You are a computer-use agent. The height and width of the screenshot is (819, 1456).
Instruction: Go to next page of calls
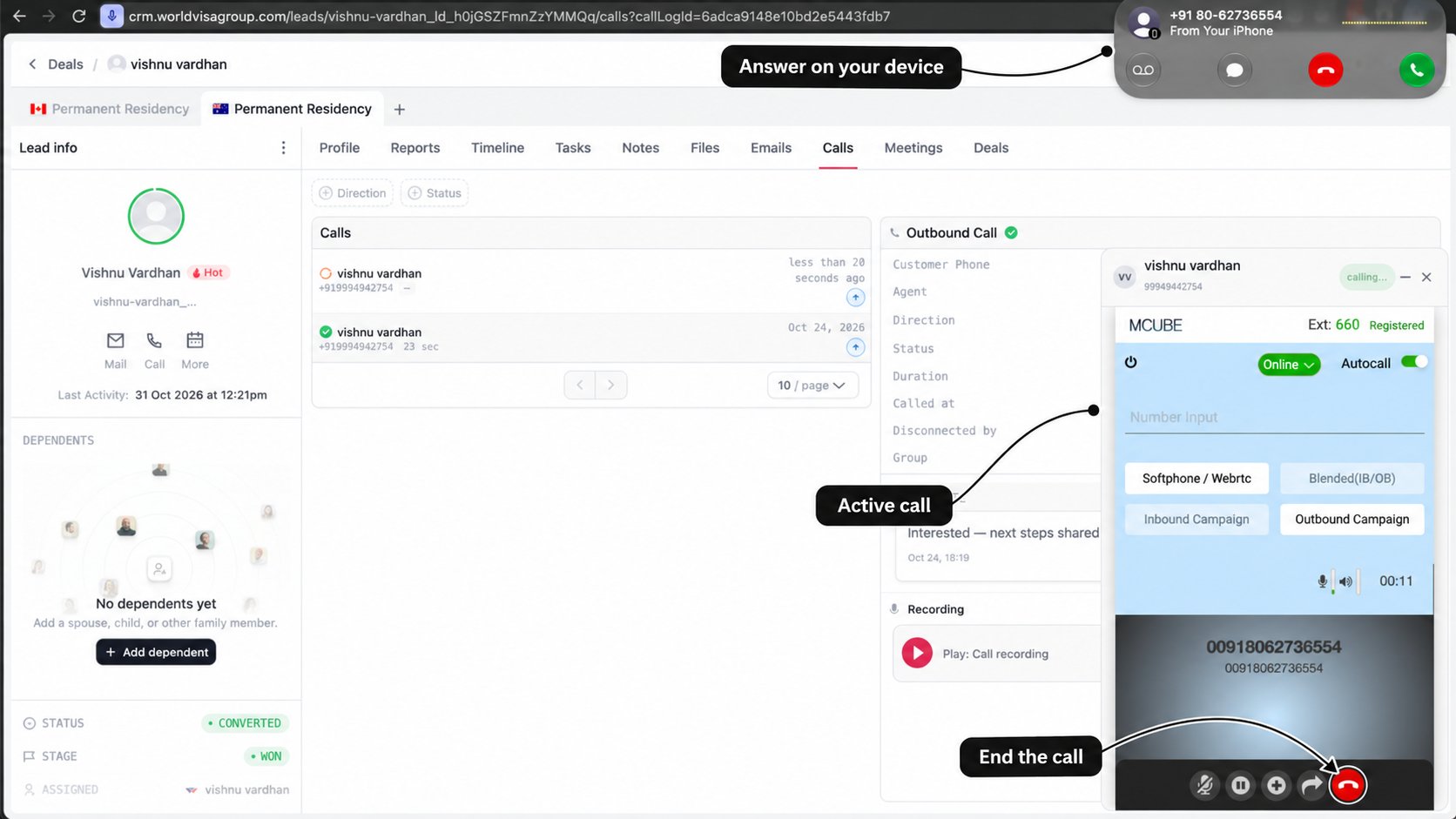pos(611,385)
